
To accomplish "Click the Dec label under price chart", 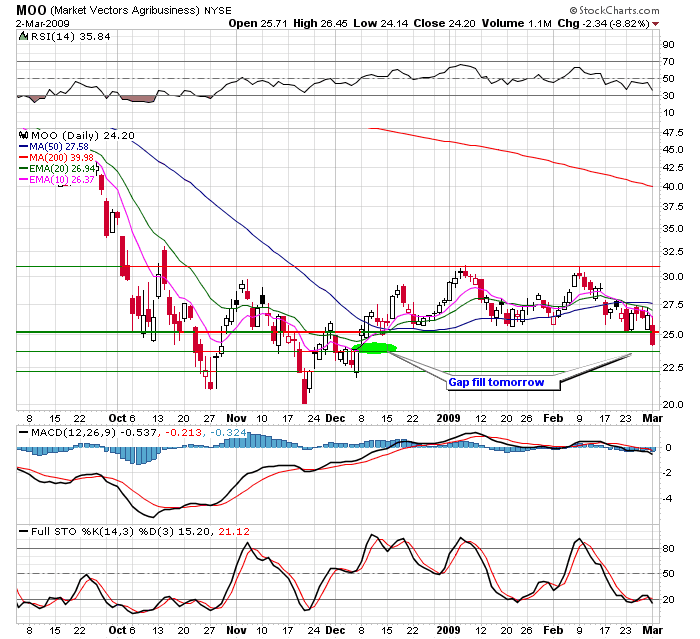I will point(335,418).
